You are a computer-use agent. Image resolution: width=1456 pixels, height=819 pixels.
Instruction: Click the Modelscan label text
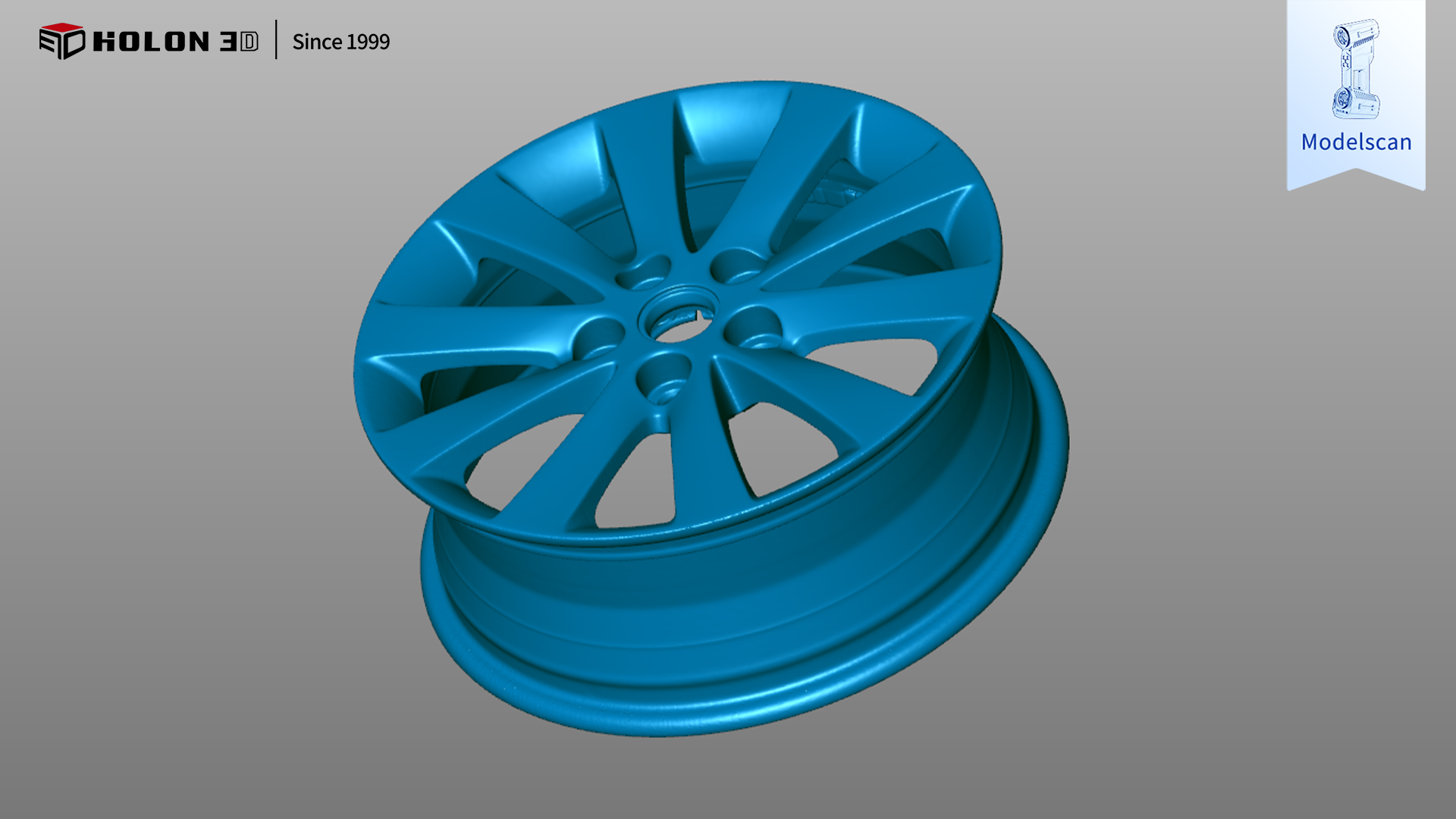pos(1356,142)
